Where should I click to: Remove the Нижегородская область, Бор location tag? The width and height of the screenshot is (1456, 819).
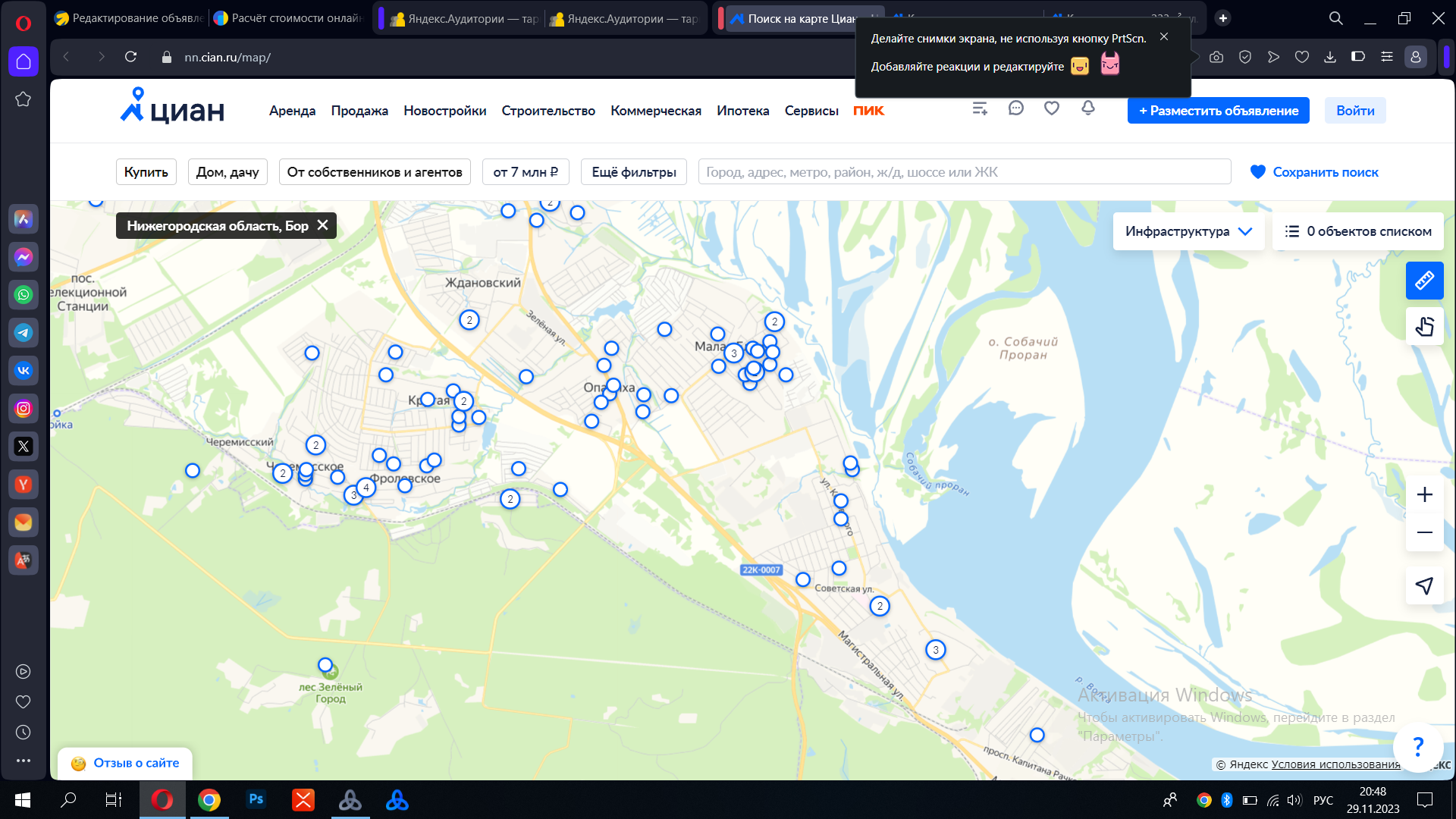pos(322,225)
